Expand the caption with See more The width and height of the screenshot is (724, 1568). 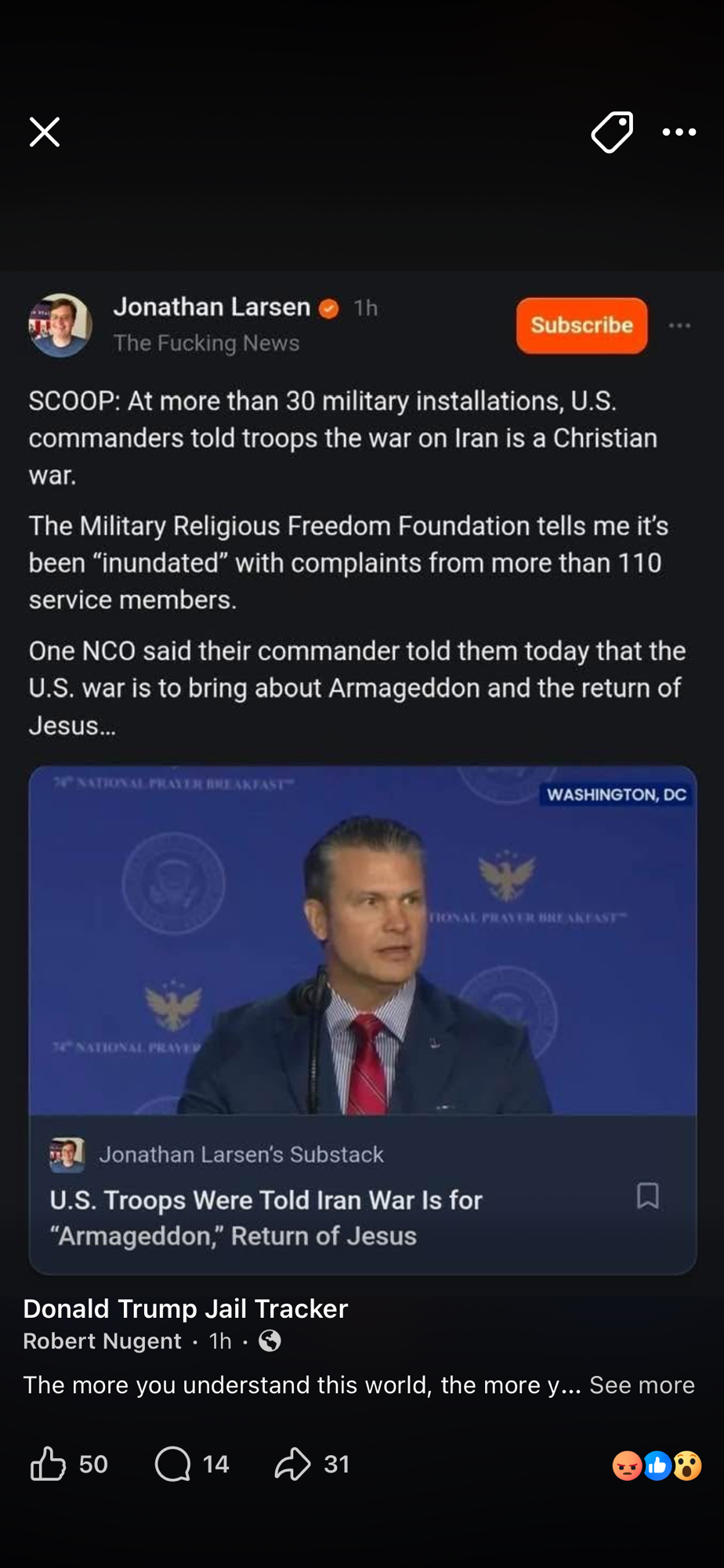[x=642, y=1385]
